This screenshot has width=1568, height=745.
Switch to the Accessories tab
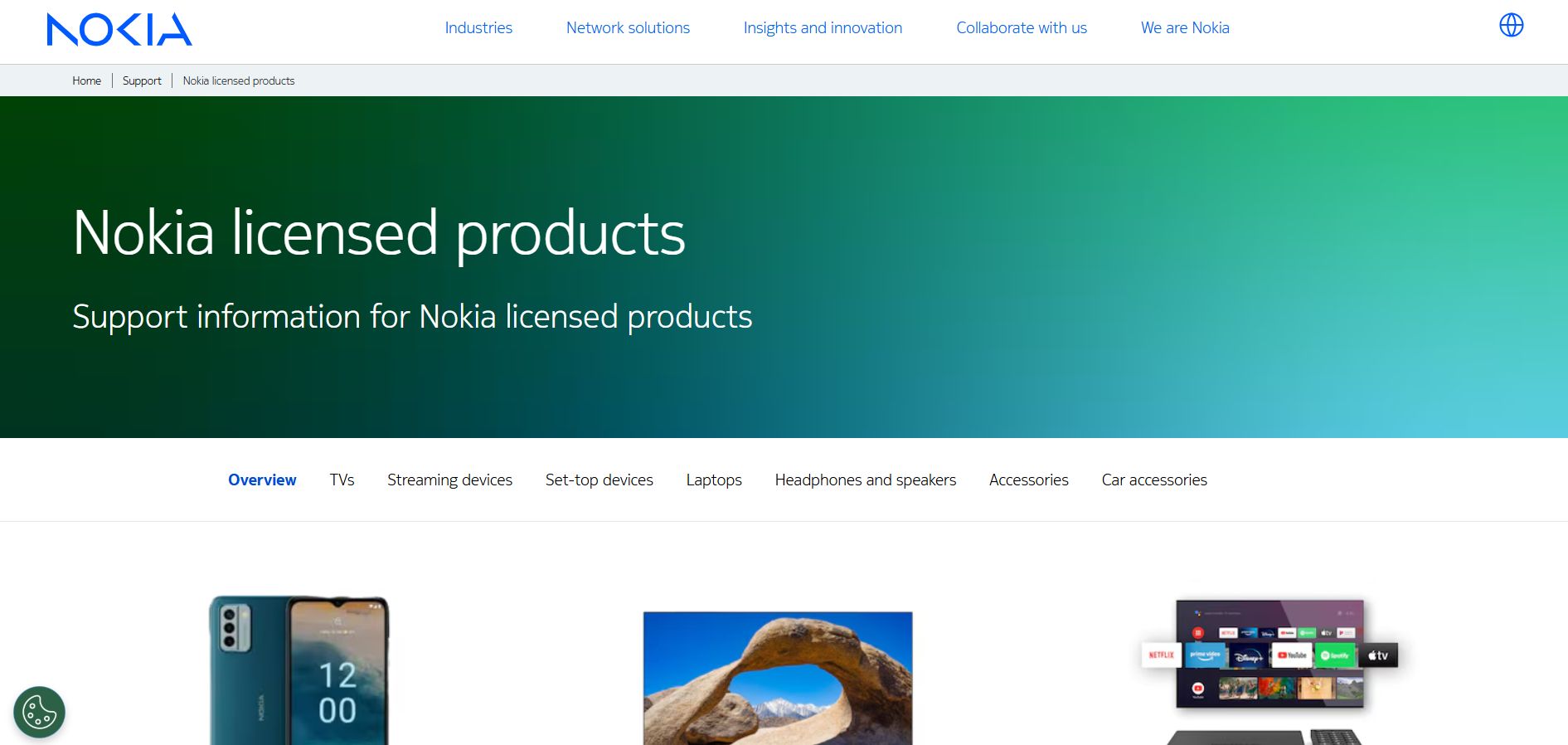pos(1028,480)
